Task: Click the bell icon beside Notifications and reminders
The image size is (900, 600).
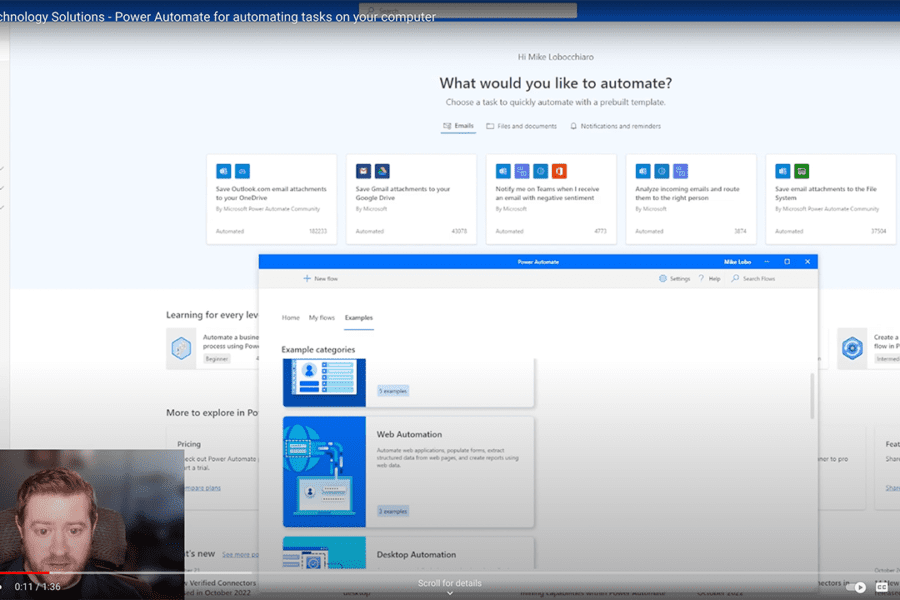Action: point(573,126)
